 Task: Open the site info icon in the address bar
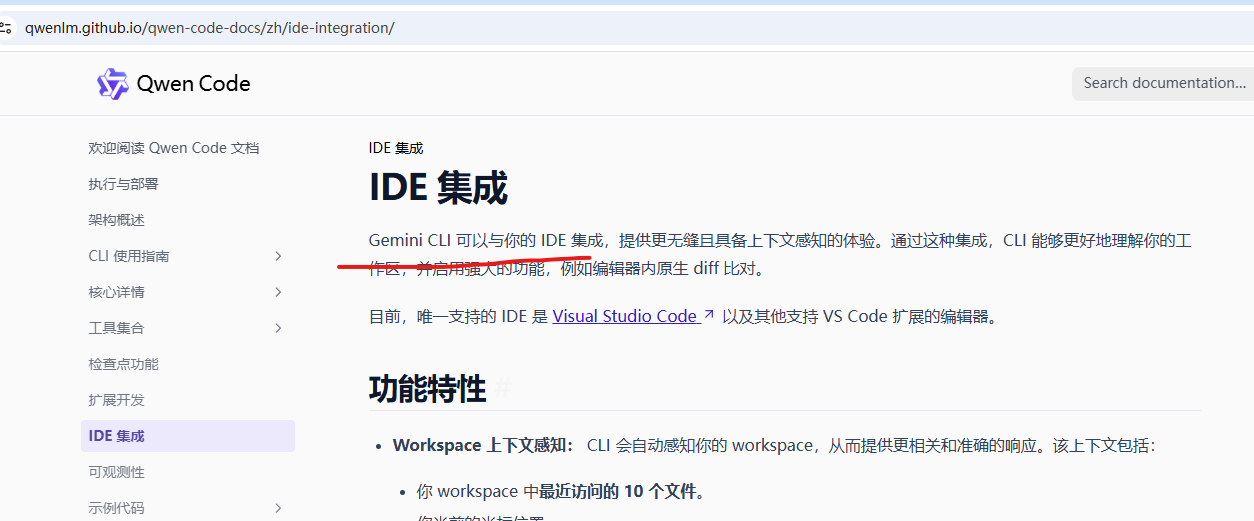[6, 28]
